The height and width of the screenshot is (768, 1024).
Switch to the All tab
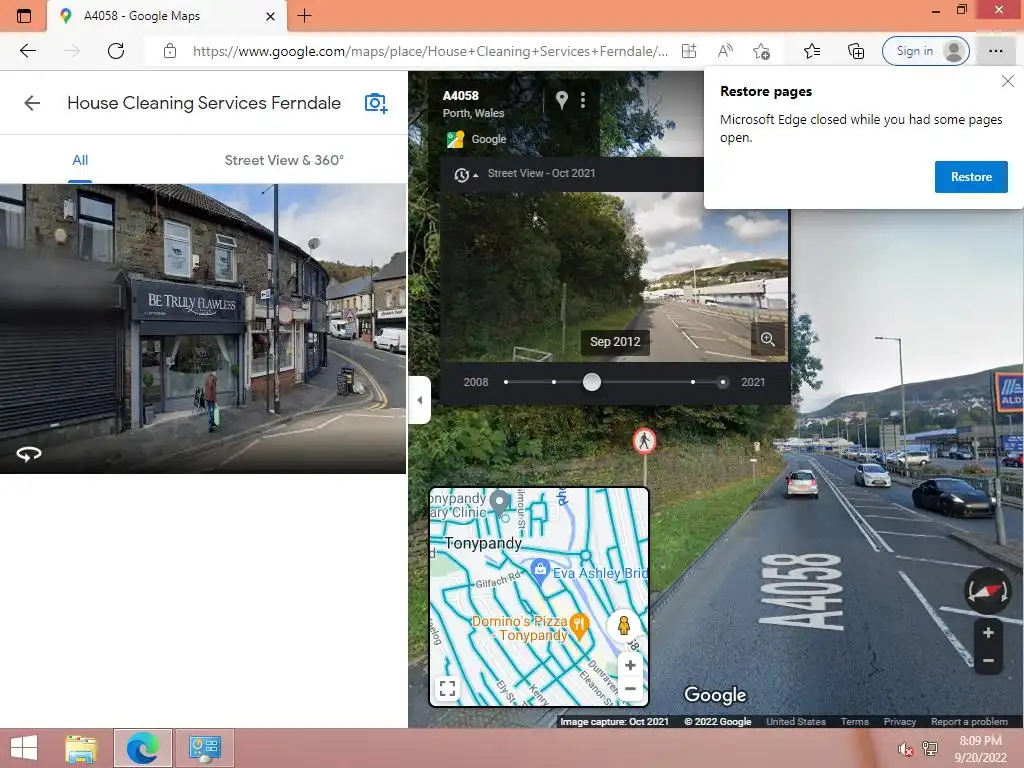pyautogui.click(x=80, y=161)
